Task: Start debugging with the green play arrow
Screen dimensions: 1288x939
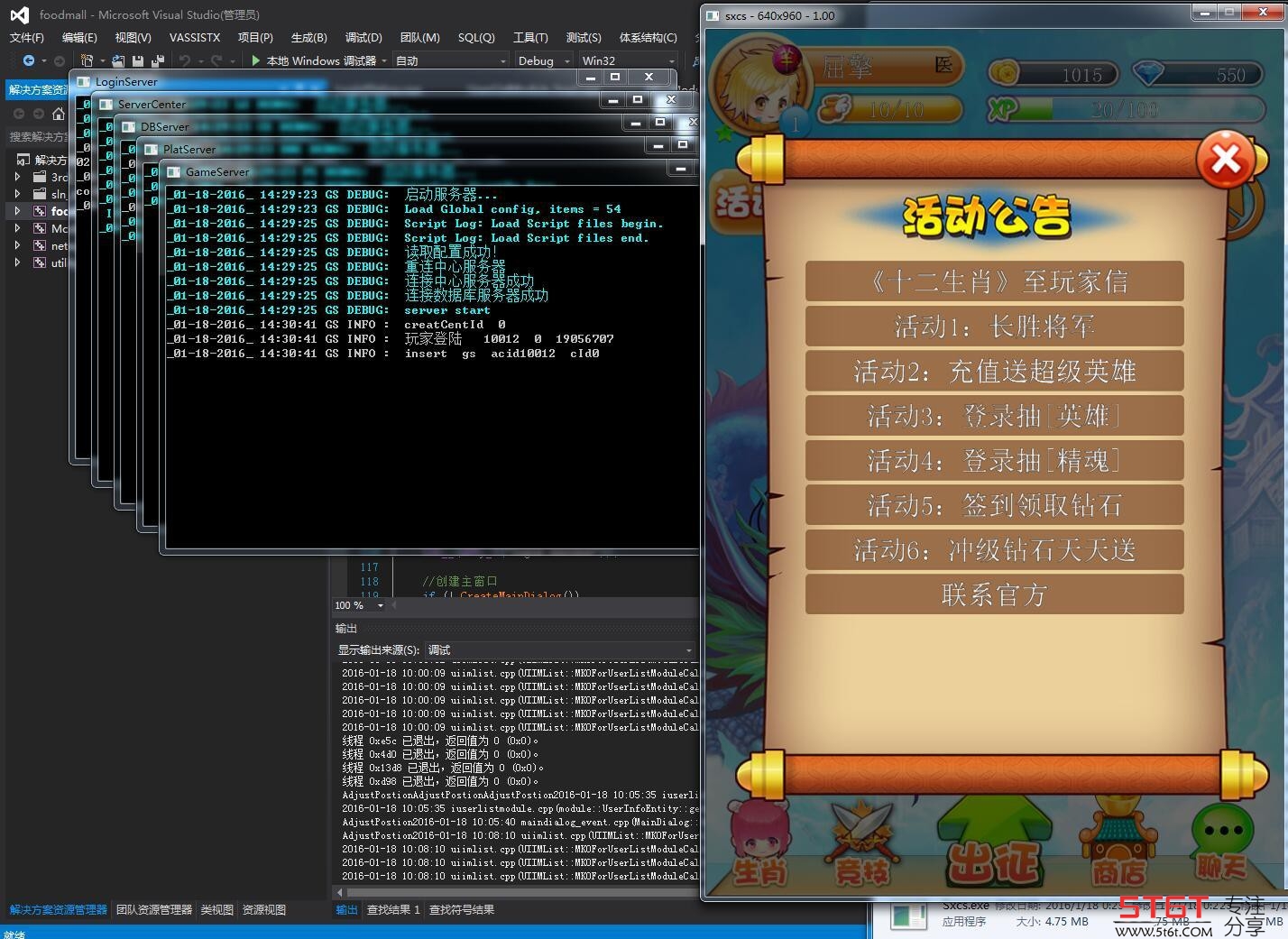Action: pyautogui.click(x=256, y=61)
